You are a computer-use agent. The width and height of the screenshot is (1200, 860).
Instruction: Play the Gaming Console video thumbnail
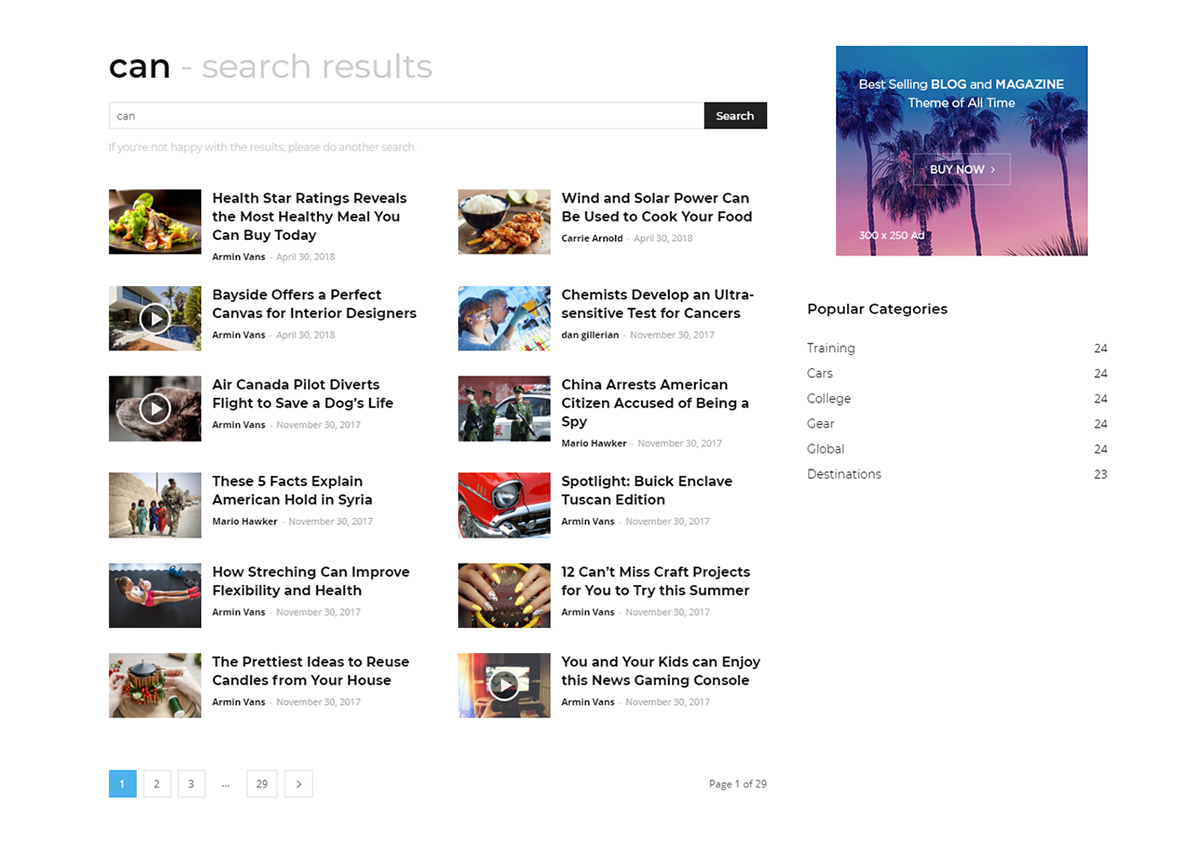click(x=504, y=686)
